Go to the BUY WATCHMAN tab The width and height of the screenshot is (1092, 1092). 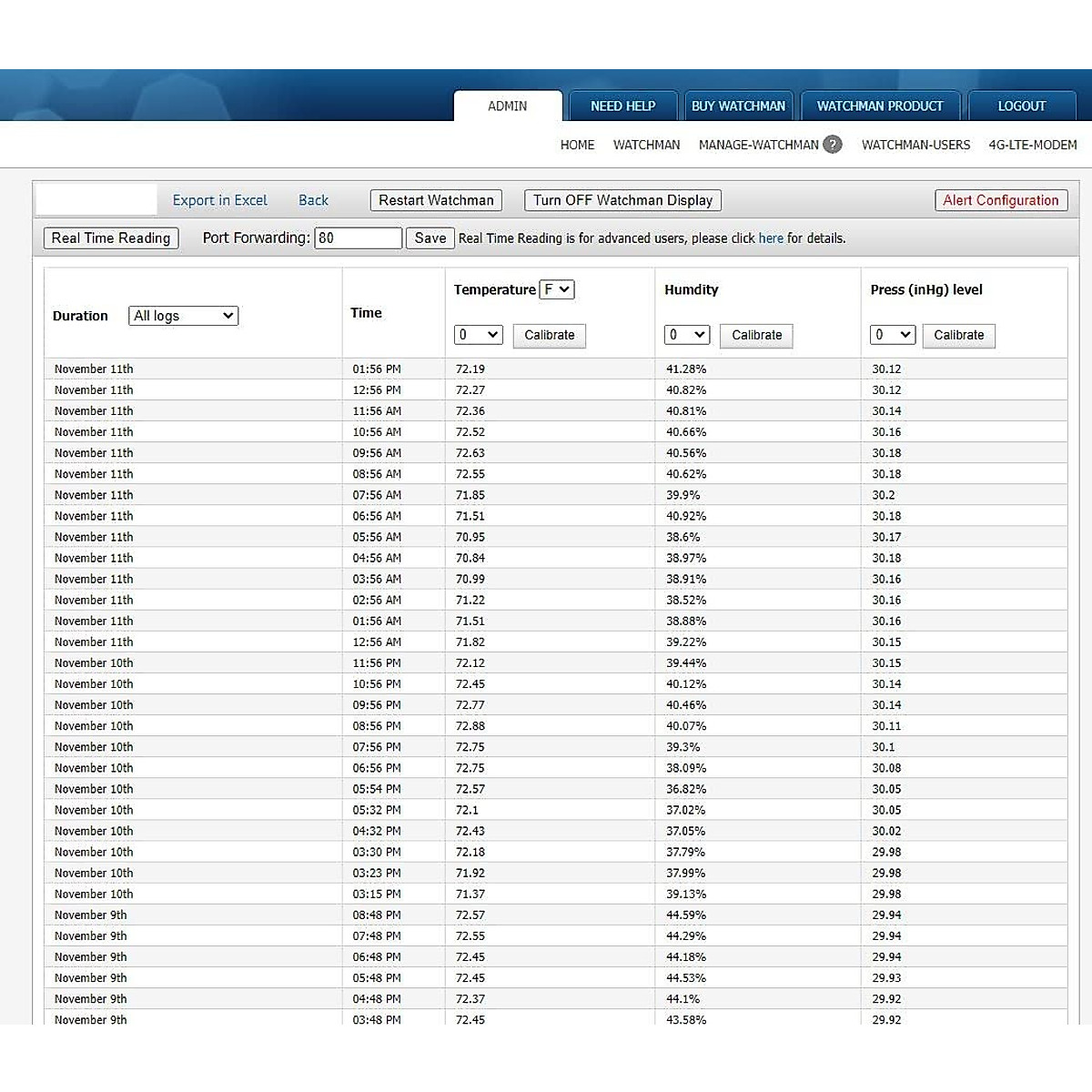(x=738, y=106)
